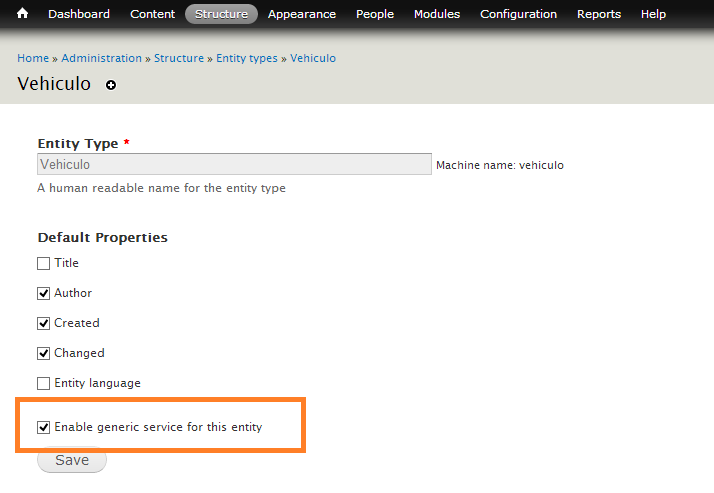Open the Appearance menu
Screen dimensions: 714x493
(302, 14)
